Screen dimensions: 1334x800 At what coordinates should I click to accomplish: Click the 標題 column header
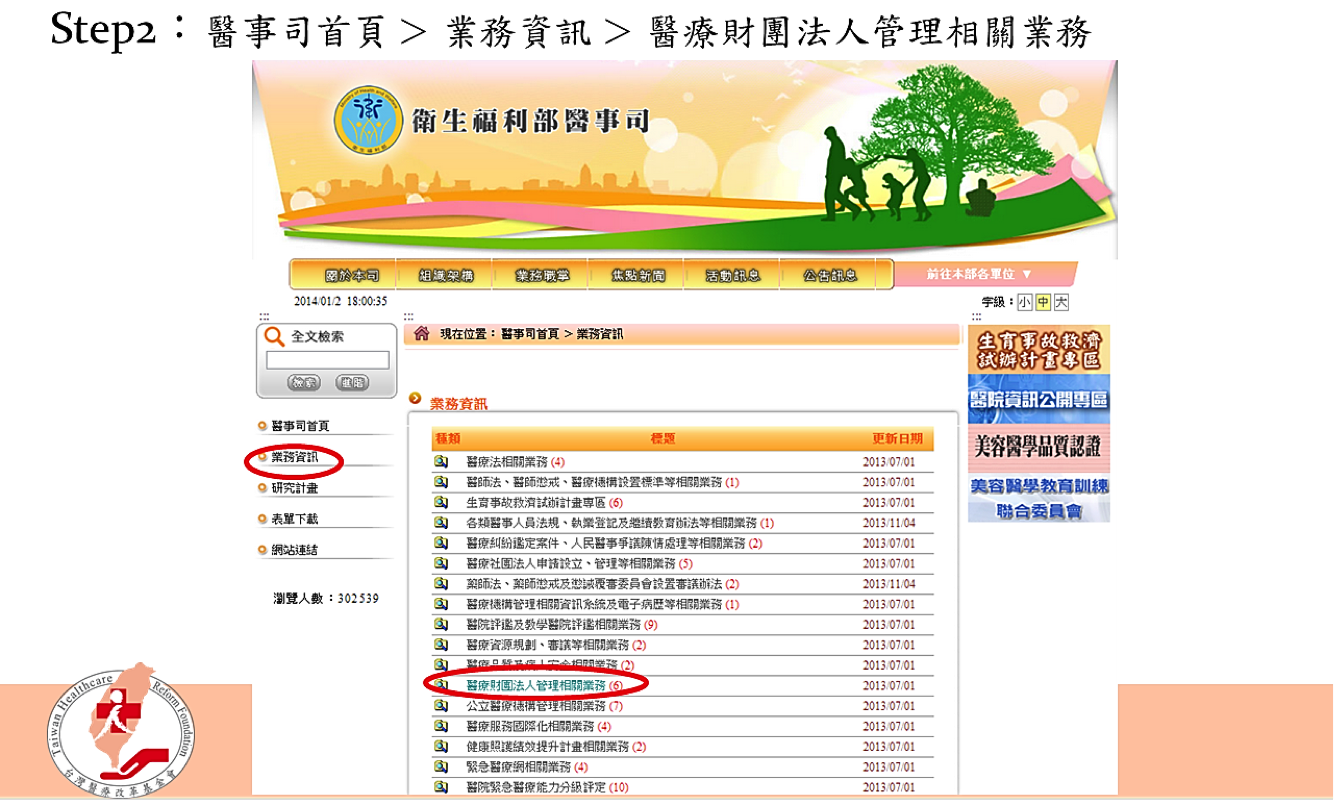point(663,439)
